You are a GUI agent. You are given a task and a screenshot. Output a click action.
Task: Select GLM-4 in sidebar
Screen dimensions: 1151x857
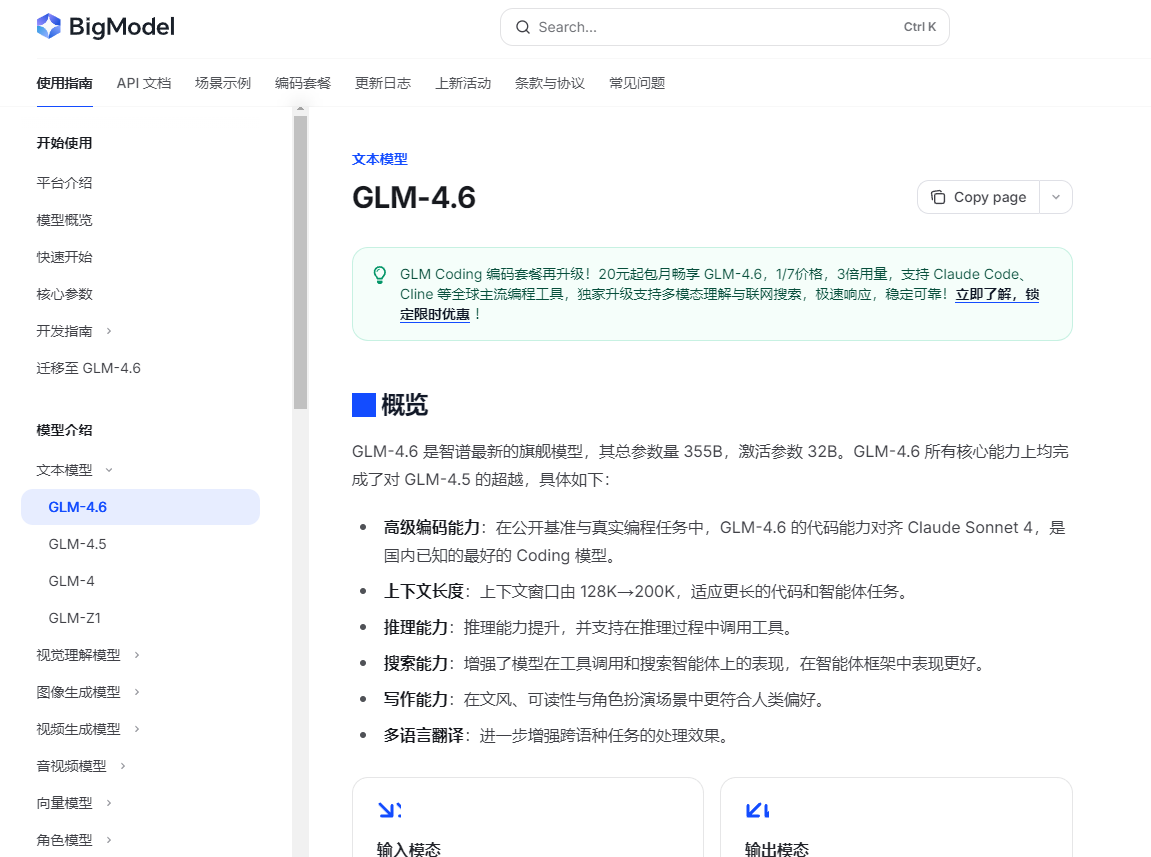[x=71, y=581]
